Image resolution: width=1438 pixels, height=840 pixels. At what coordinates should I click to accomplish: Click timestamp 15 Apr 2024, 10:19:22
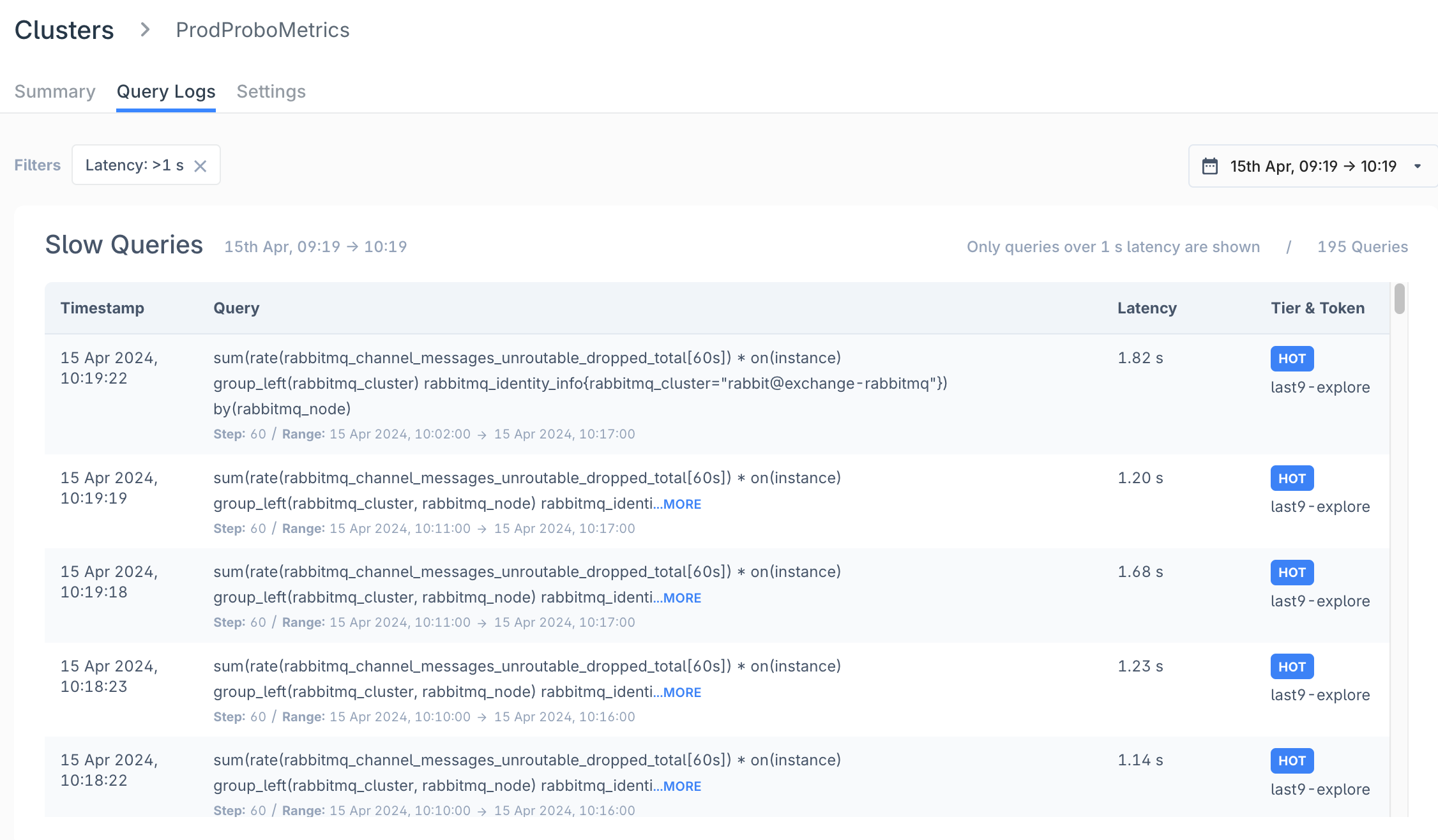coord(109,368)
